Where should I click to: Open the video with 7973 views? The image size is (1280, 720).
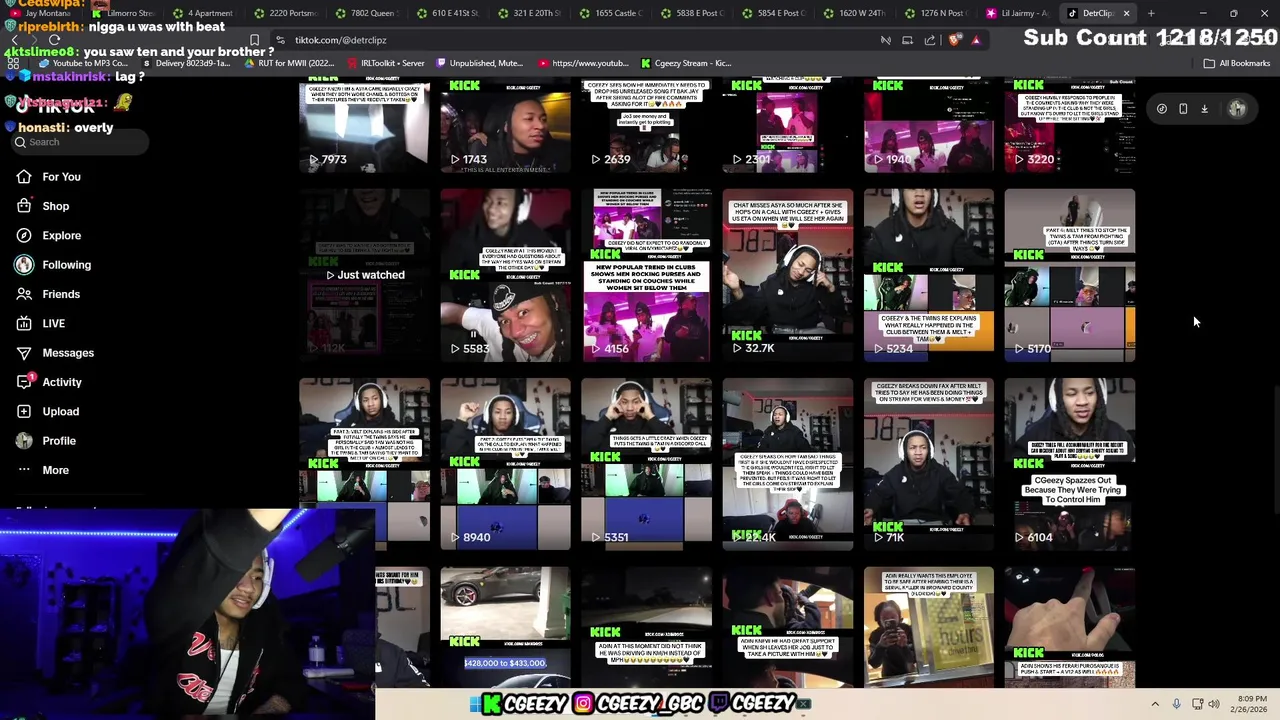click(364, 125)
